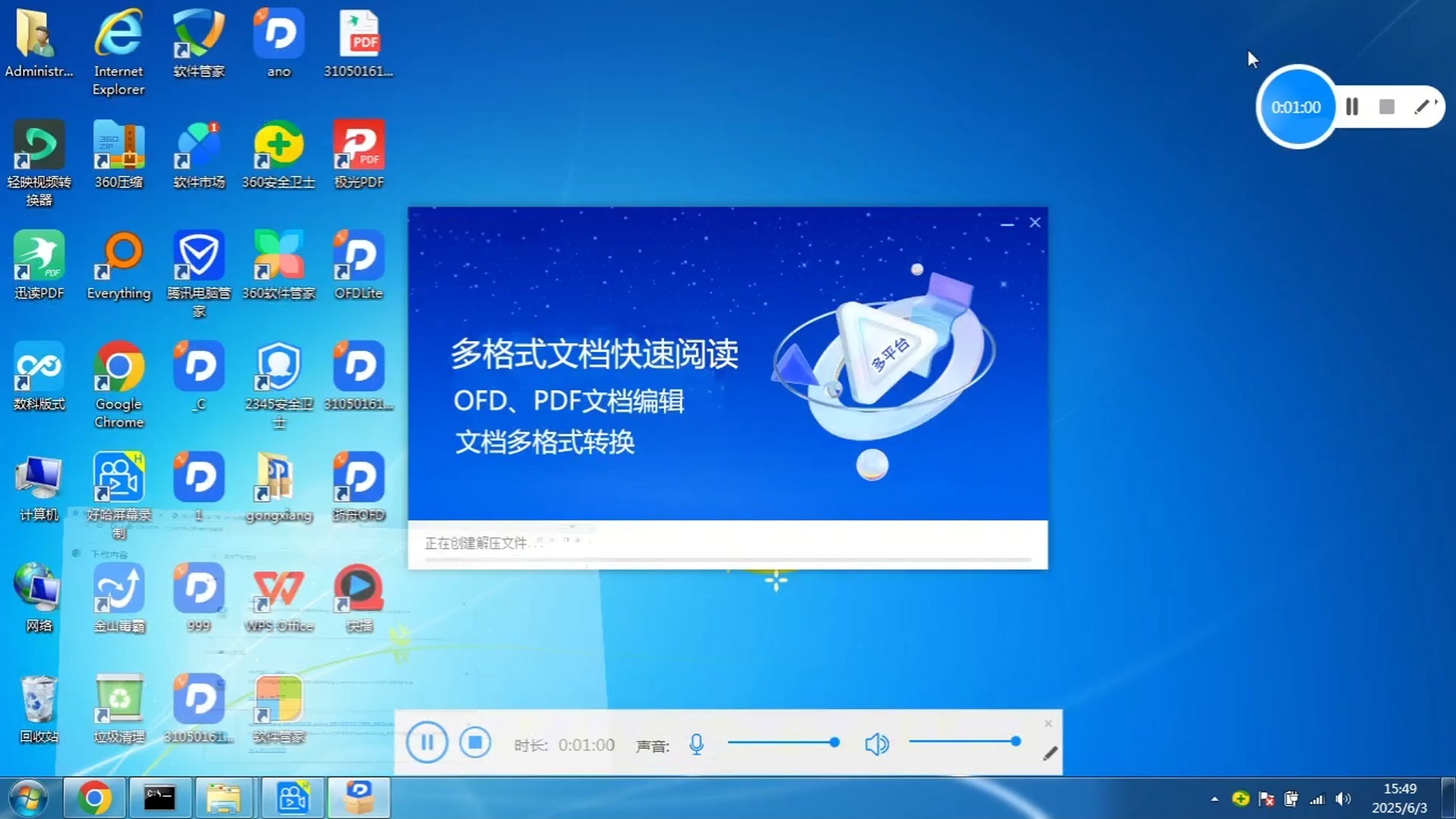1456x819 pixels.
Task: Expand hidden icons in the system tray
Action: pyautogui.click(x=1214, y=798)
